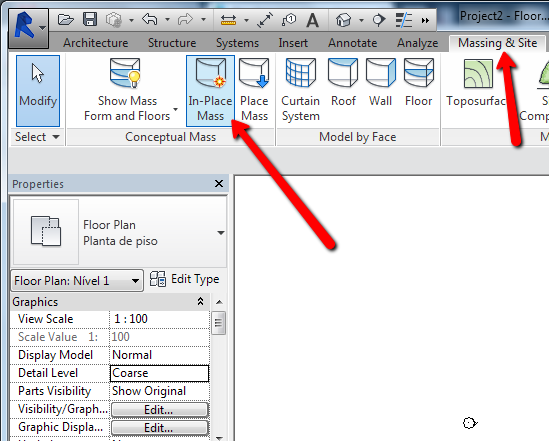Open the Architecture tab

(x=96, y=43)
